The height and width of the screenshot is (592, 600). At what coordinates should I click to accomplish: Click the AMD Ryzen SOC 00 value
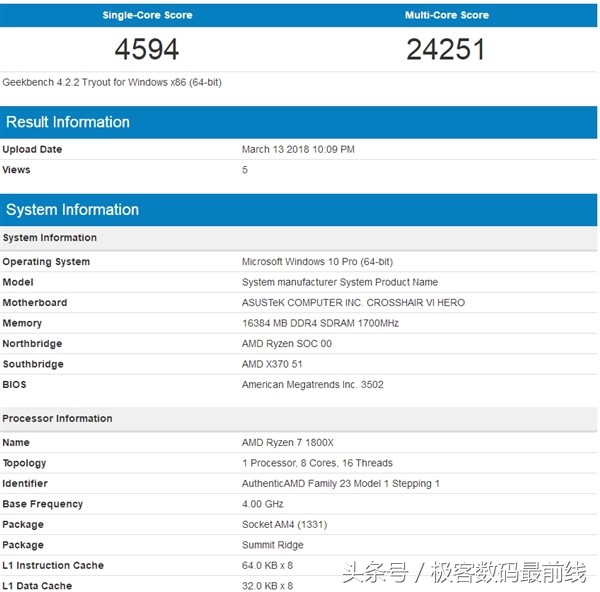pos(287,344)
